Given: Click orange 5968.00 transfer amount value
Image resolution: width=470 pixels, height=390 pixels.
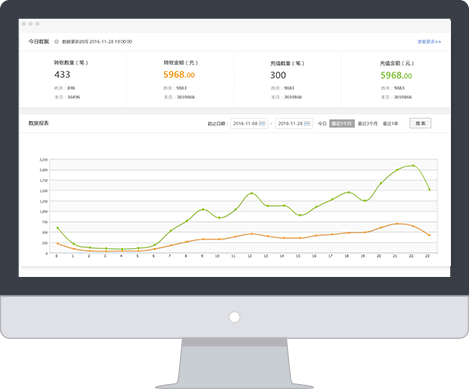Looking at the screenshot, I should (179, 75).
